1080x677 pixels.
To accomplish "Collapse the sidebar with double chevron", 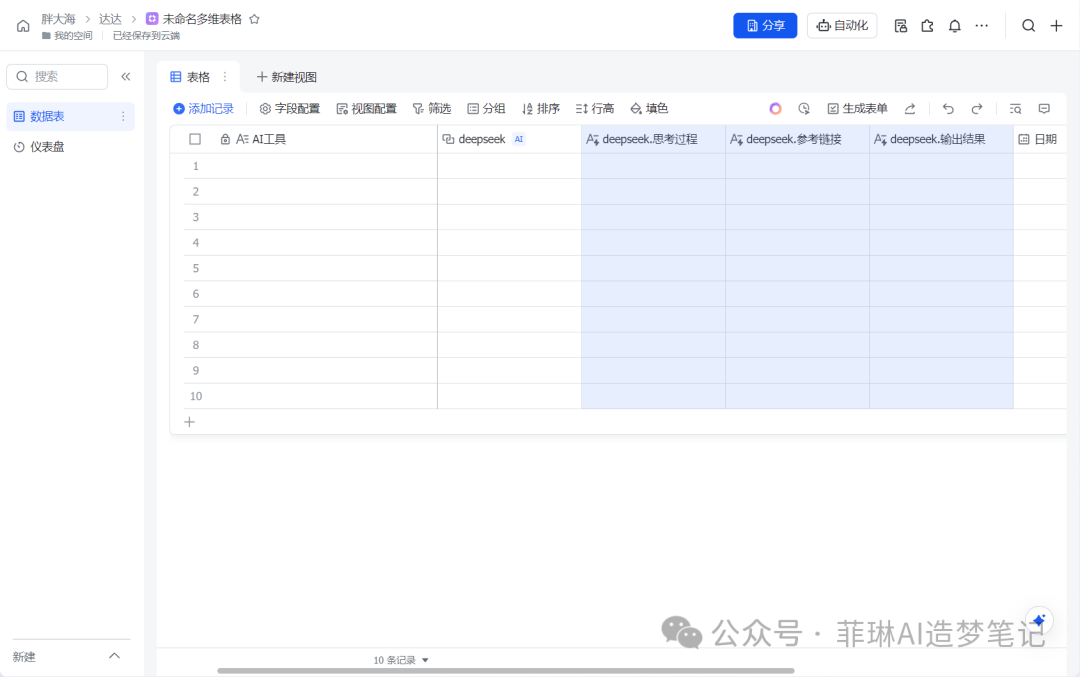I will pos(125,76).
